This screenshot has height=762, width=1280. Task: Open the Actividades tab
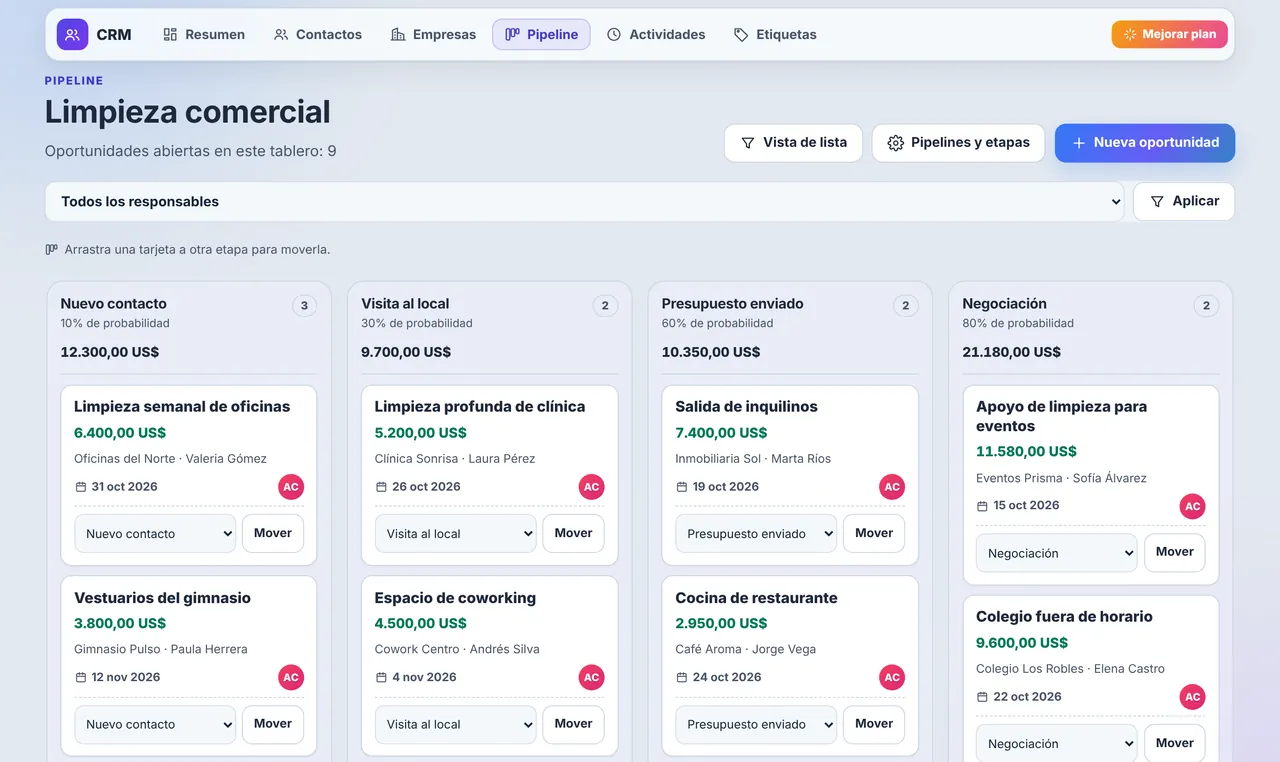pyautogui.click(x=656, y=34)
